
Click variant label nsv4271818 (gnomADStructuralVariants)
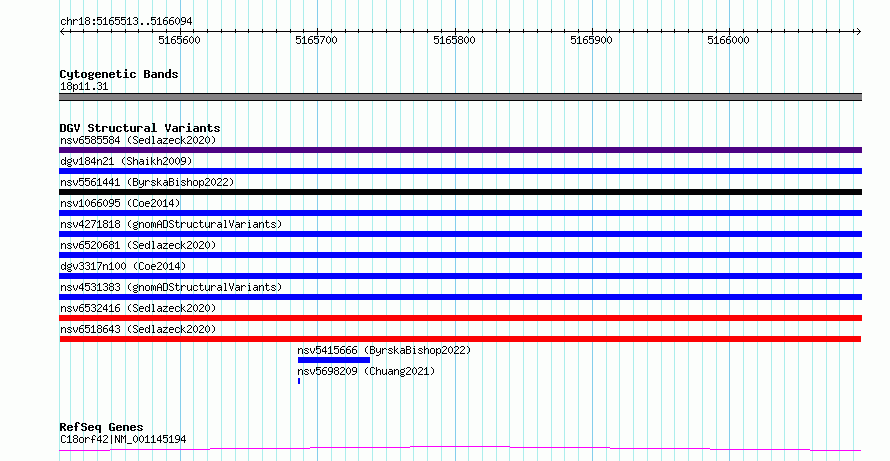[x=171, y=224]
